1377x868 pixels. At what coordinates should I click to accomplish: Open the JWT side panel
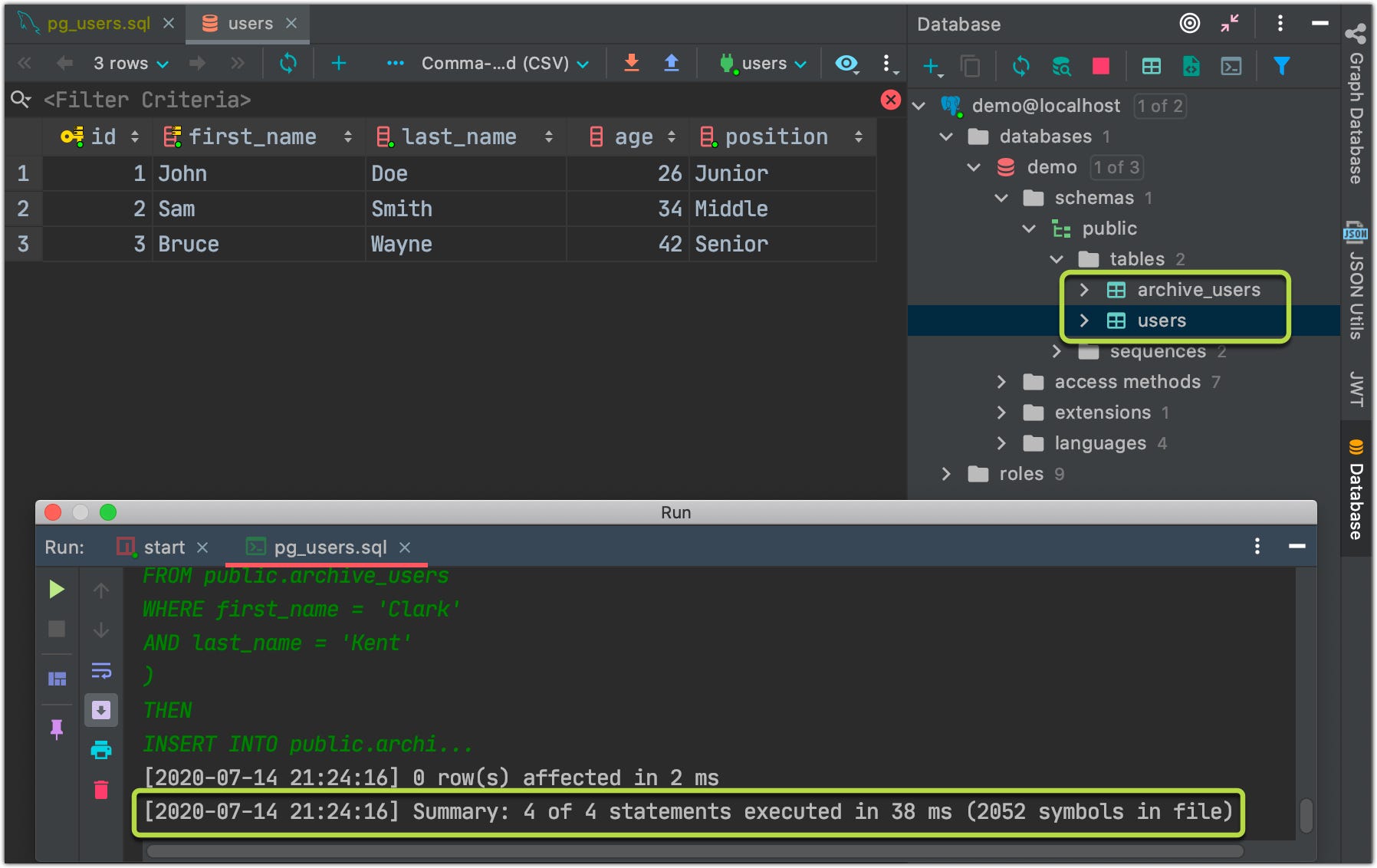1356,388
